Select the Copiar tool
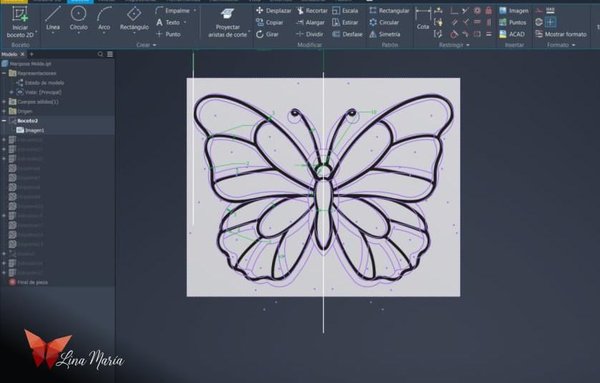The image size is (600, 383). tap(269, 23)
